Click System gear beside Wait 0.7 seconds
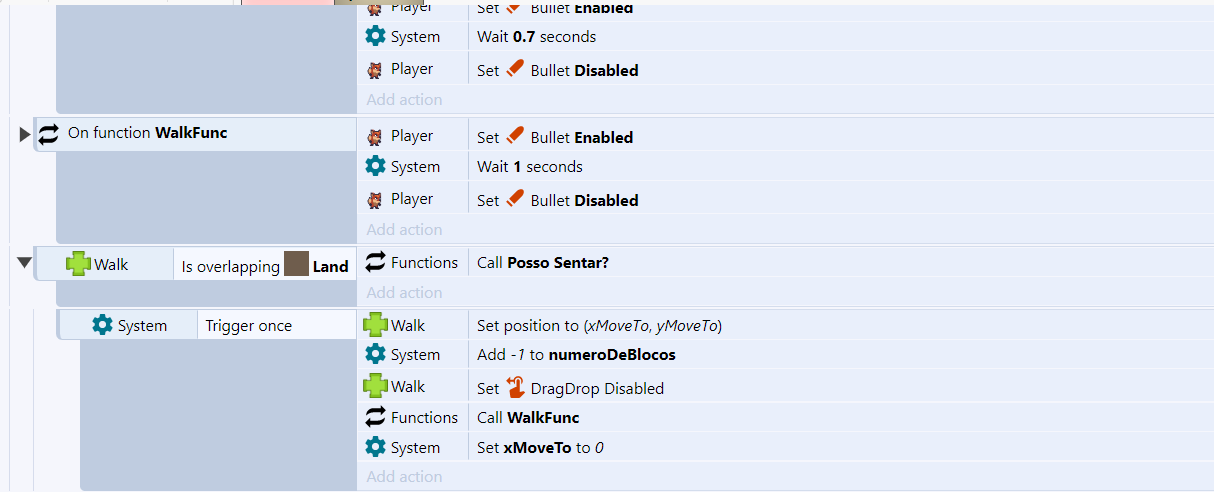The height and width of the screenshot is (492, 1214). click(x=375, y=36)
